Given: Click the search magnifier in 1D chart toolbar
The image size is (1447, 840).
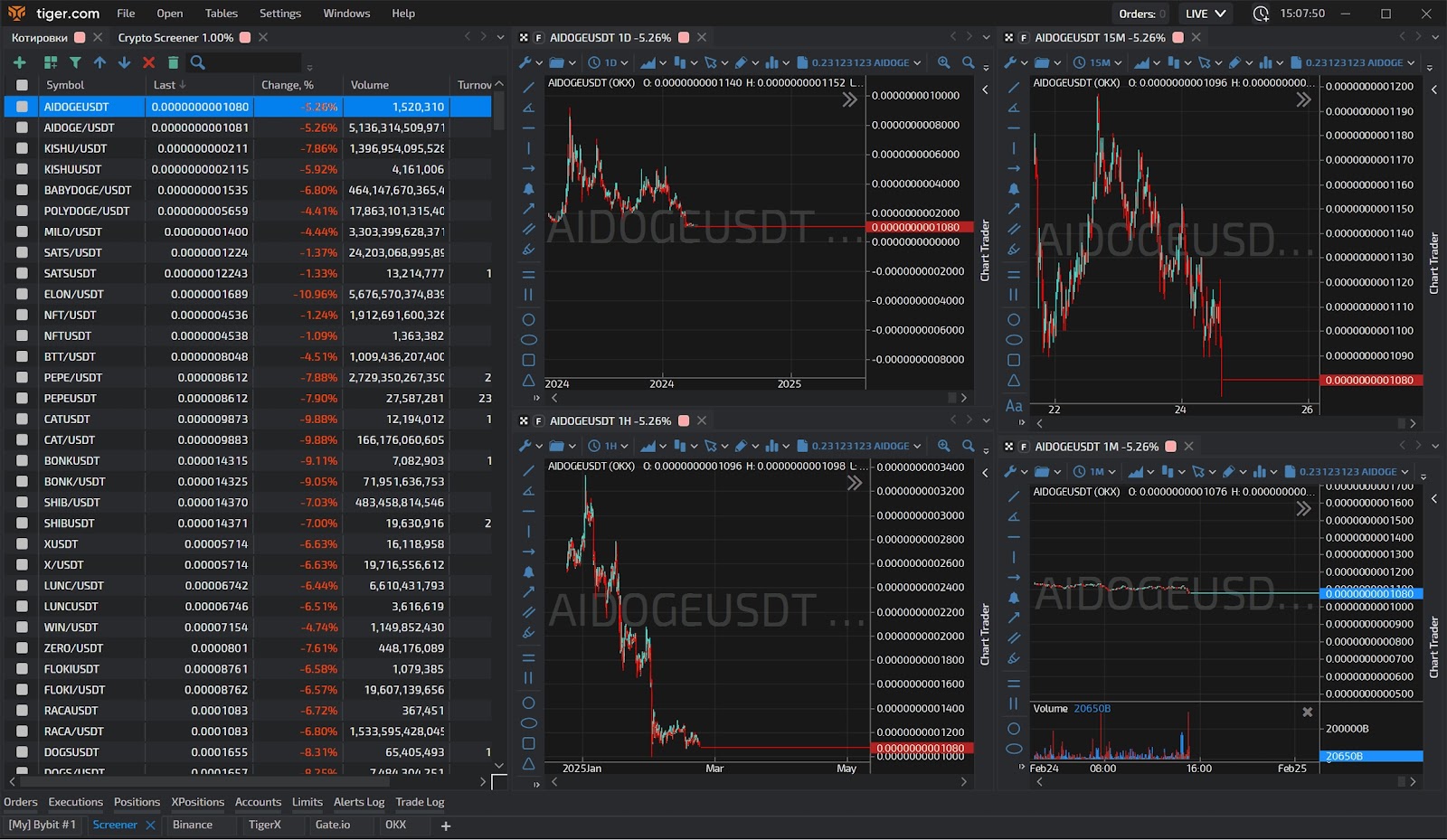Looking at the screenshot, I should click(x=969, y=62).
